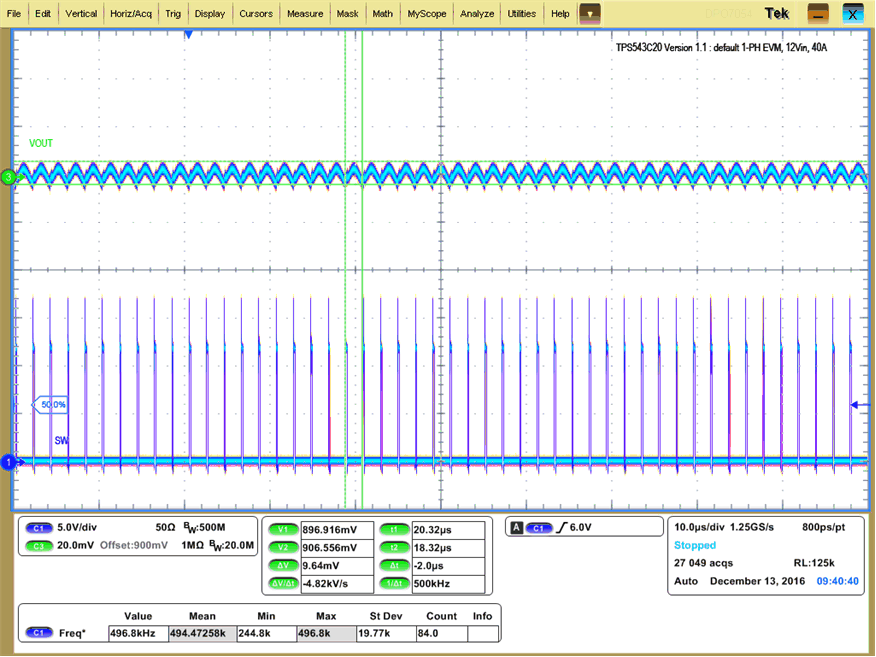Open the Cursors menu
876x657 pixels.
click(256, 13)
